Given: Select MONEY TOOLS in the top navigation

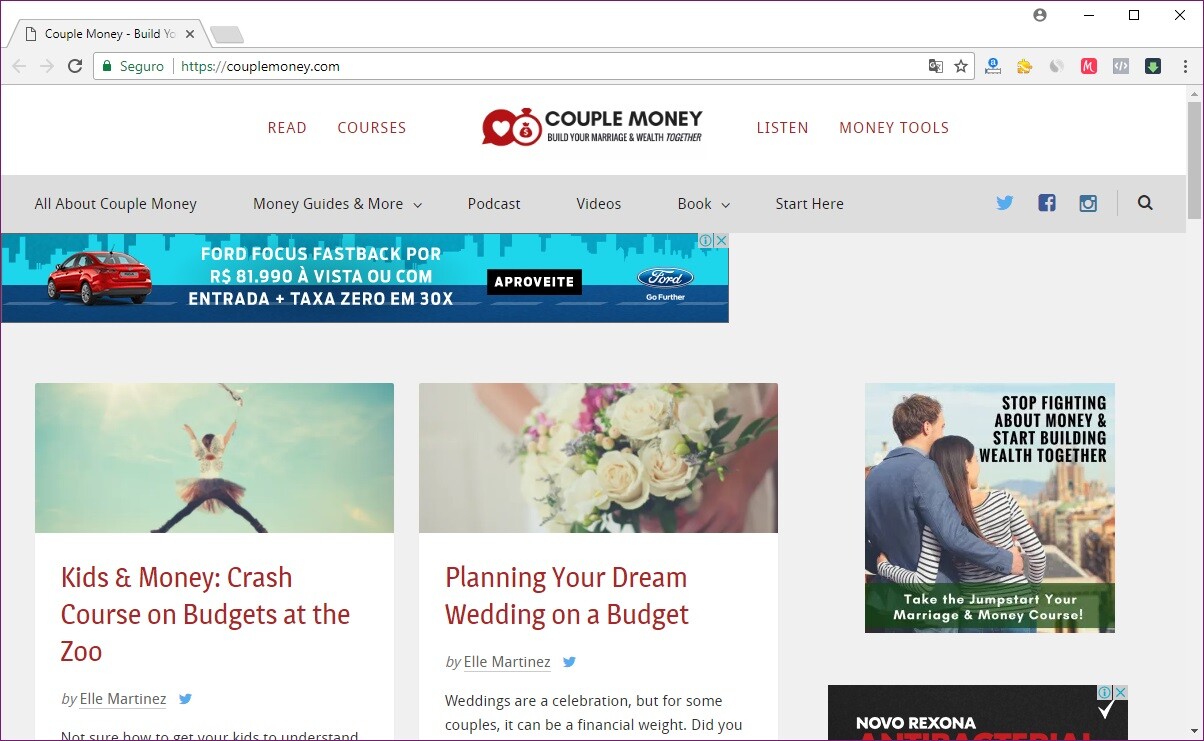Looking at the screenshot, I should click(894, 128).
